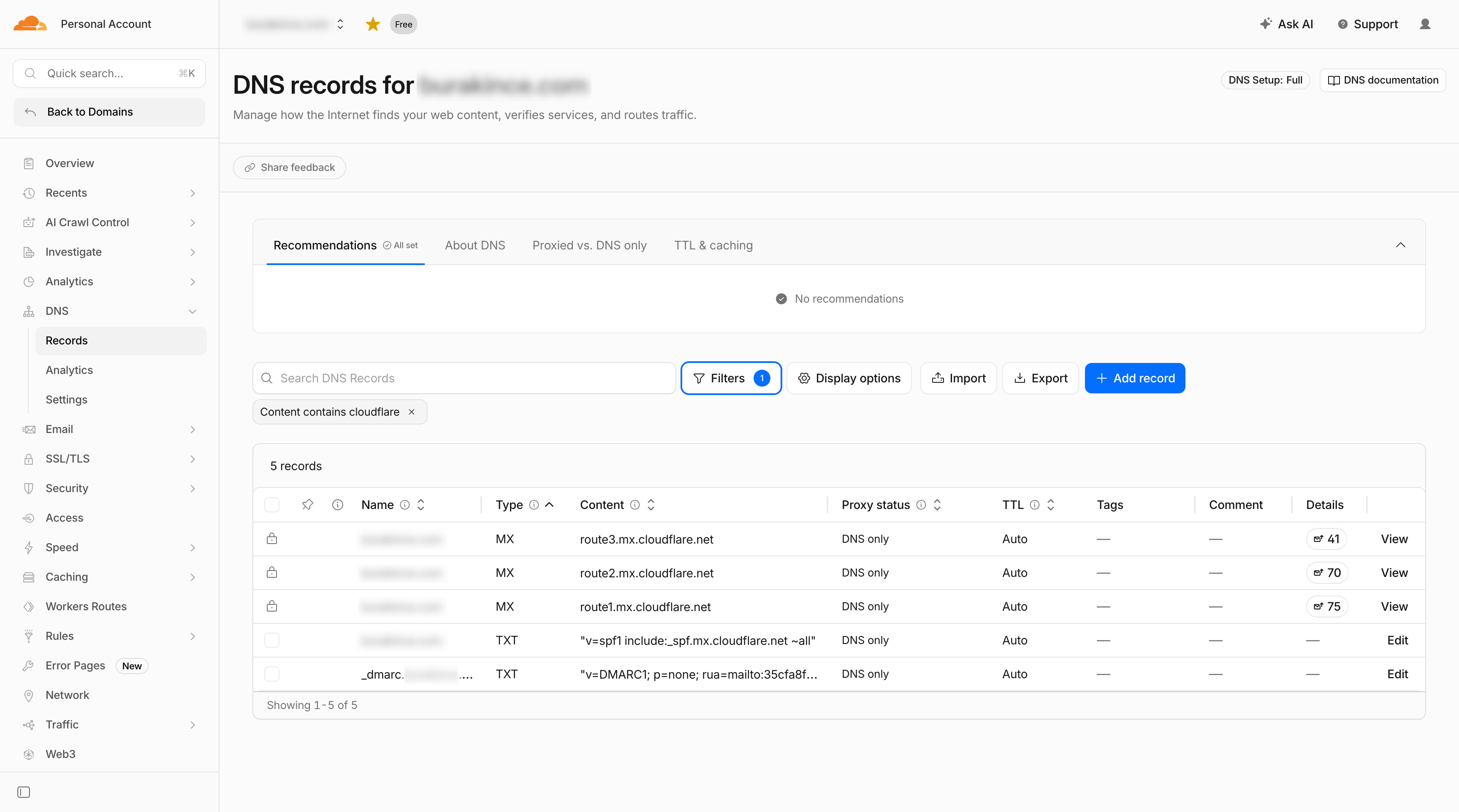Viewport: 1459px width, 812px height.
Task: Click Share feedback
Action: click(x=290, y=167)
